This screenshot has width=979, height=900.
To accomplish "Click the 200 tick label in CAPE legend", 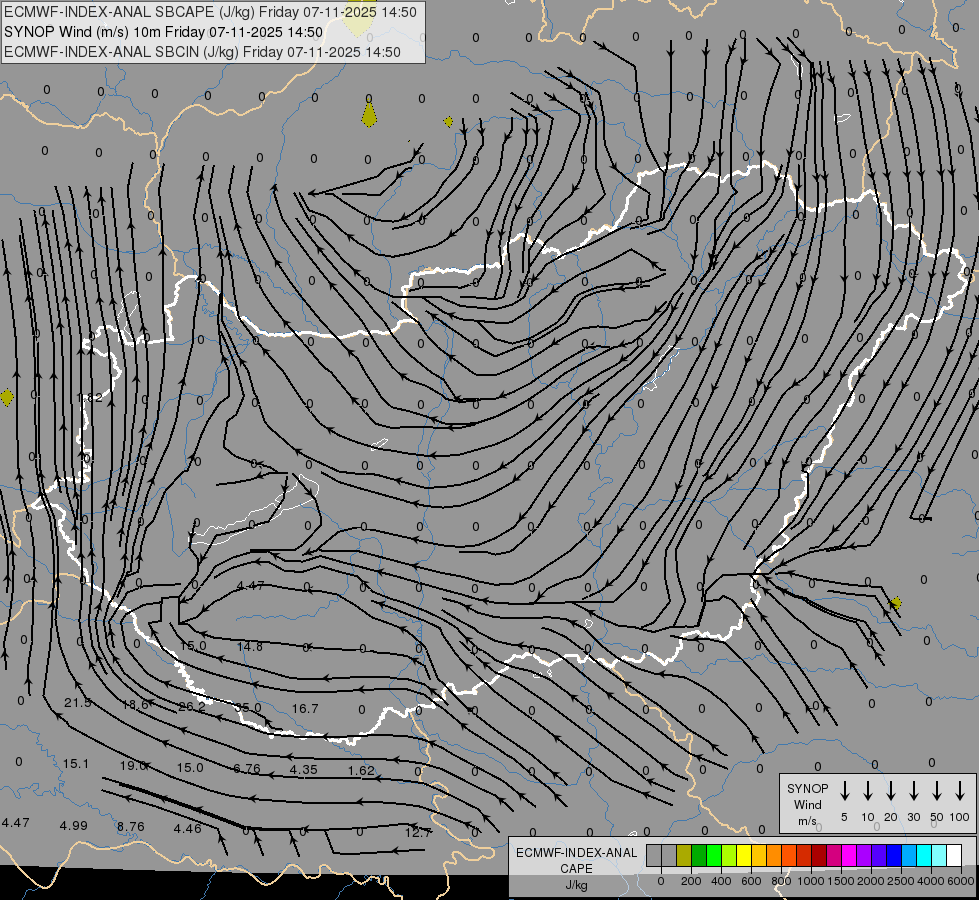I will pyautogui.click(x=691, y=881).
